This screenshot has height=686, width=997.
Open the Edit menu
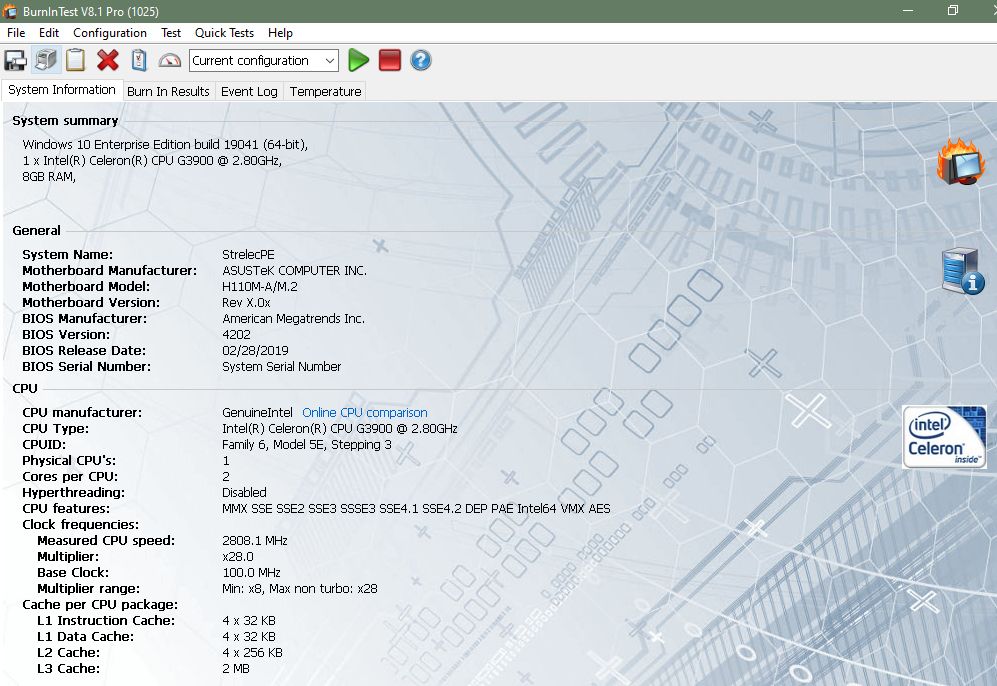[x=48, y=33]
